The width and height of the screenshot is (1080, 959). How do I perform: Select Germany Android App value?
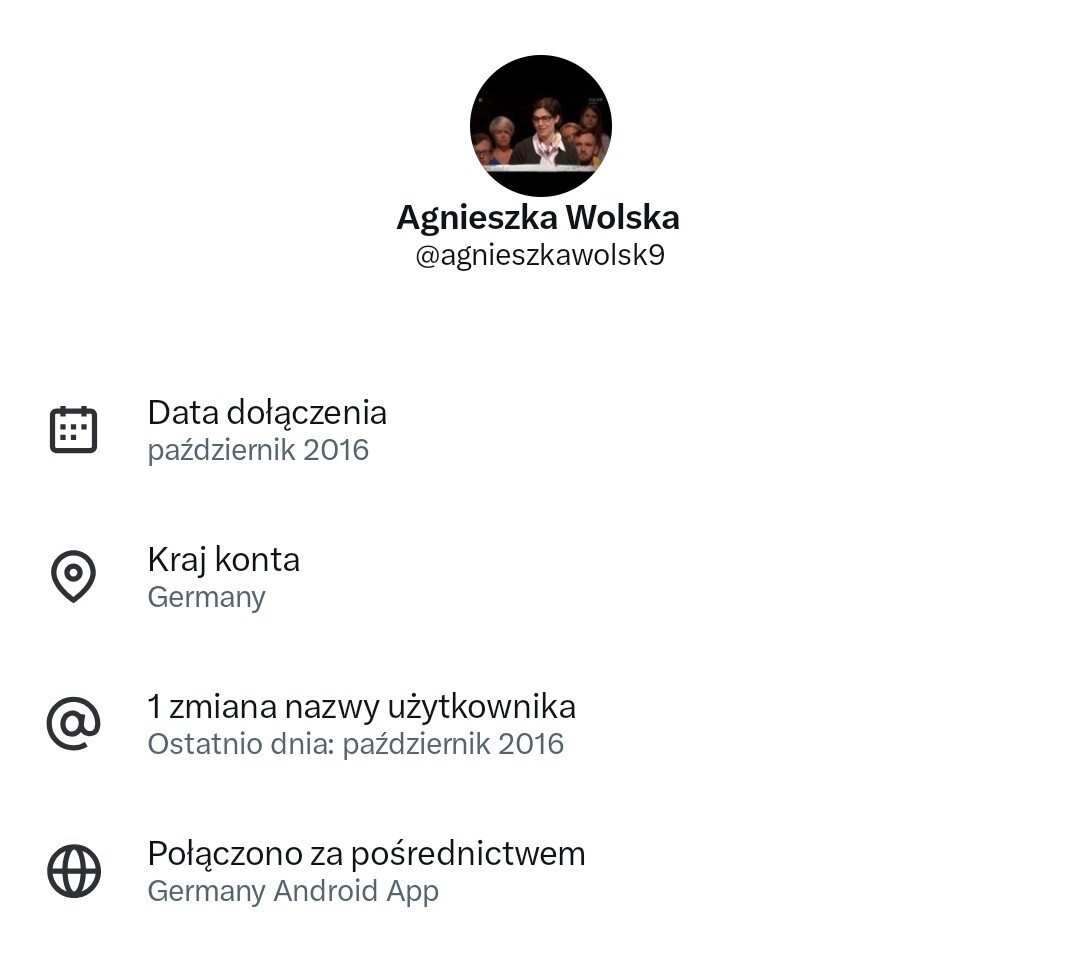click(x=293, y=891)
